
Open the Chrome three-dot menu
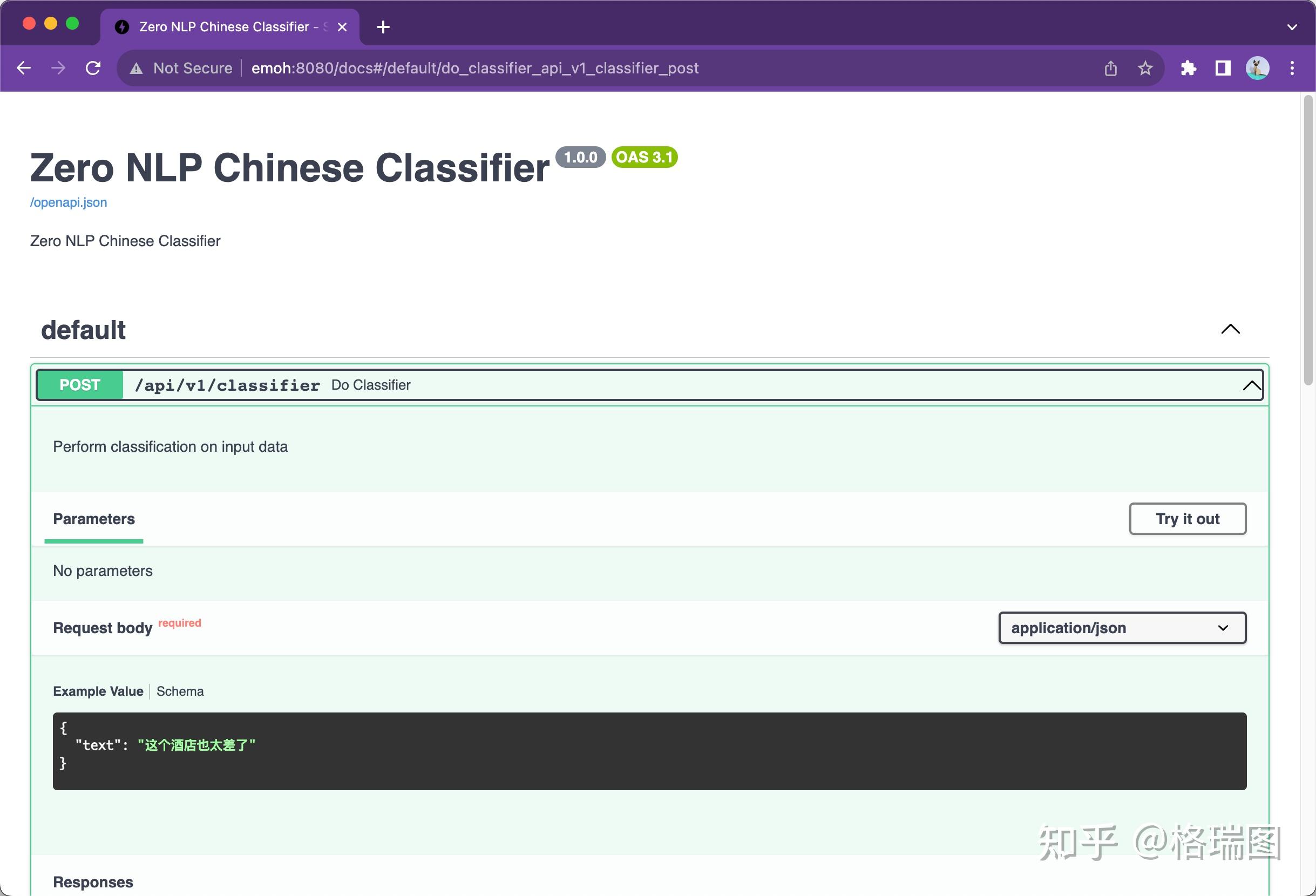click(1292, 69)
